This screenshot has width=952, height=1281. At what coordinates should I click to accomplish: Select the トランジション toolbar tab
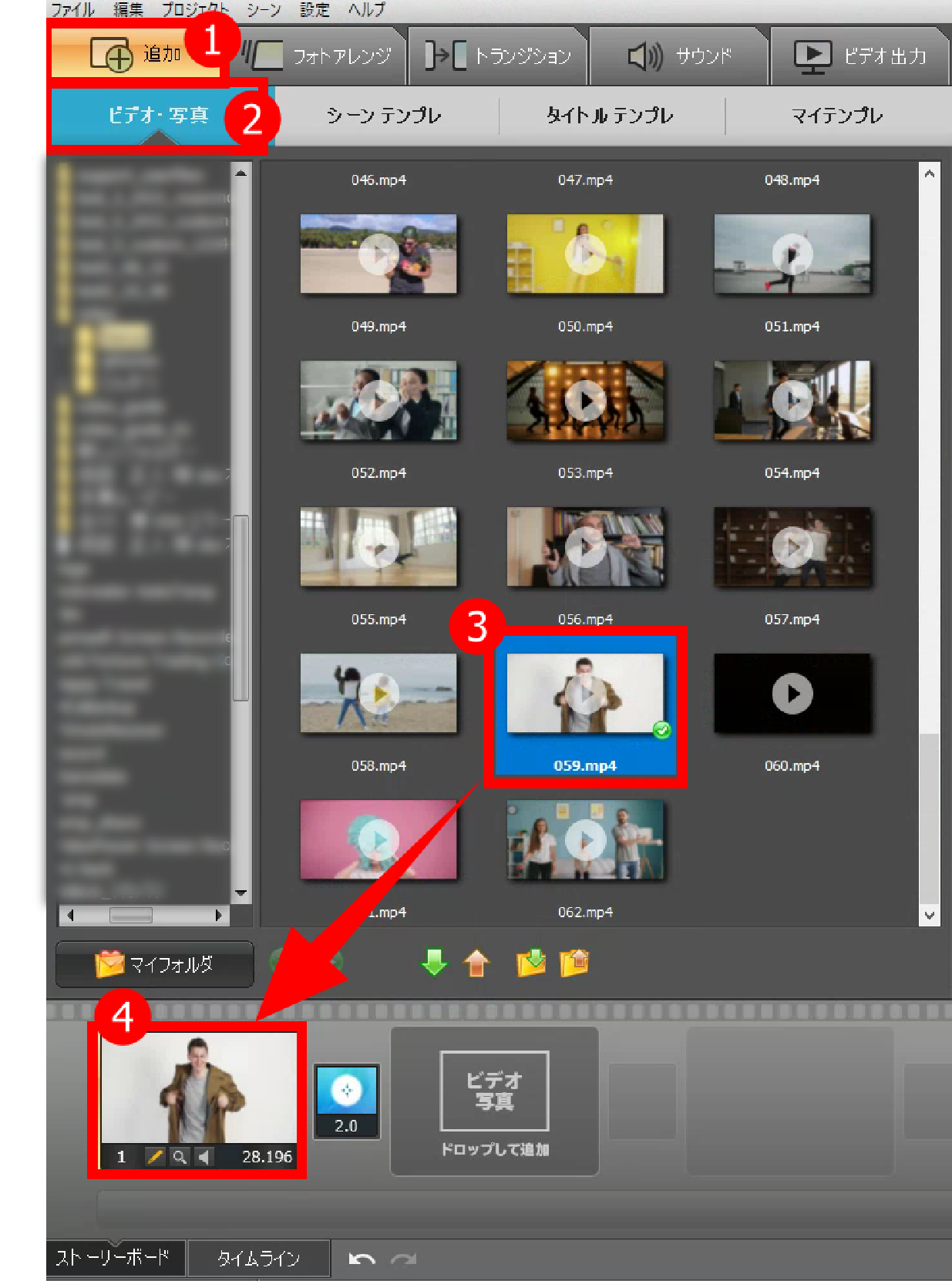(x=498, y=55)
